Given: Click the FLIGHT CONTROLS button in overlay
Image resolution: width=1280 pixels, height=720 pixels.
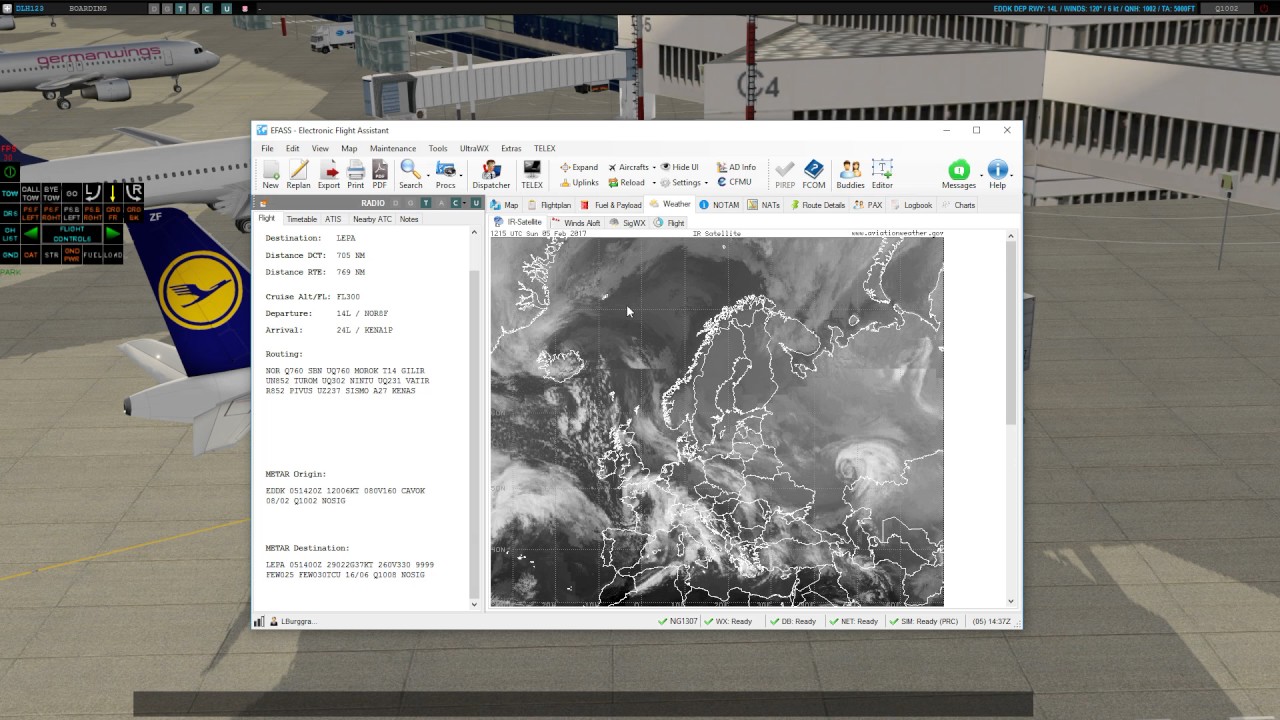Looking at the screenshot, I should pos(72,234).
